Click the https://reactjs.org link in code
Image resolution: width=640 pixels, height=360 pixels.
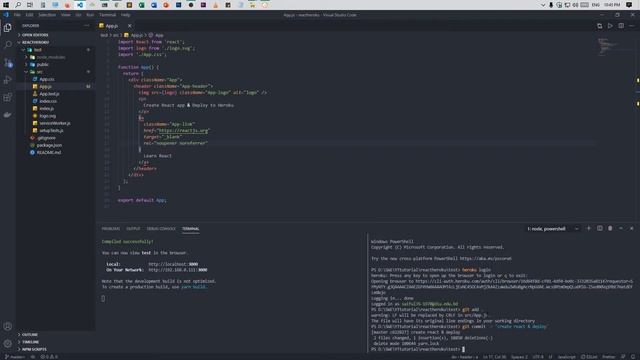pyautogui.click(x=184, y=131)
